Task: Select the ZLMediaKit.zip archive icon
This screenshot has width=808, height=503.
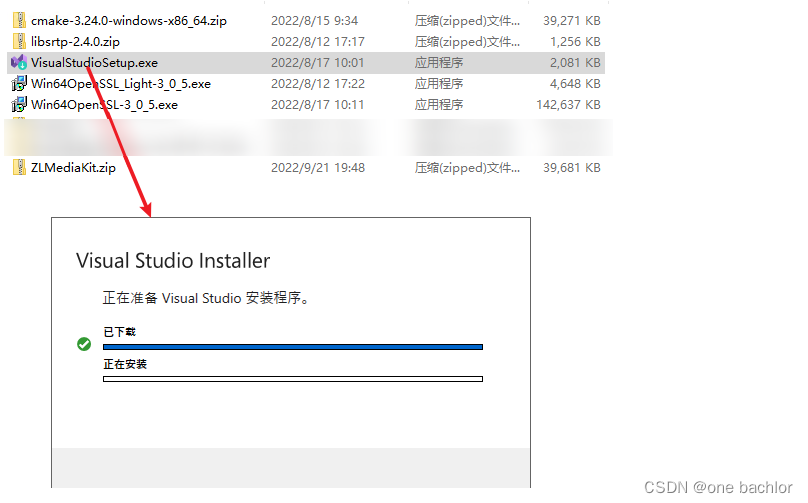Action: (x=19, y=167)
